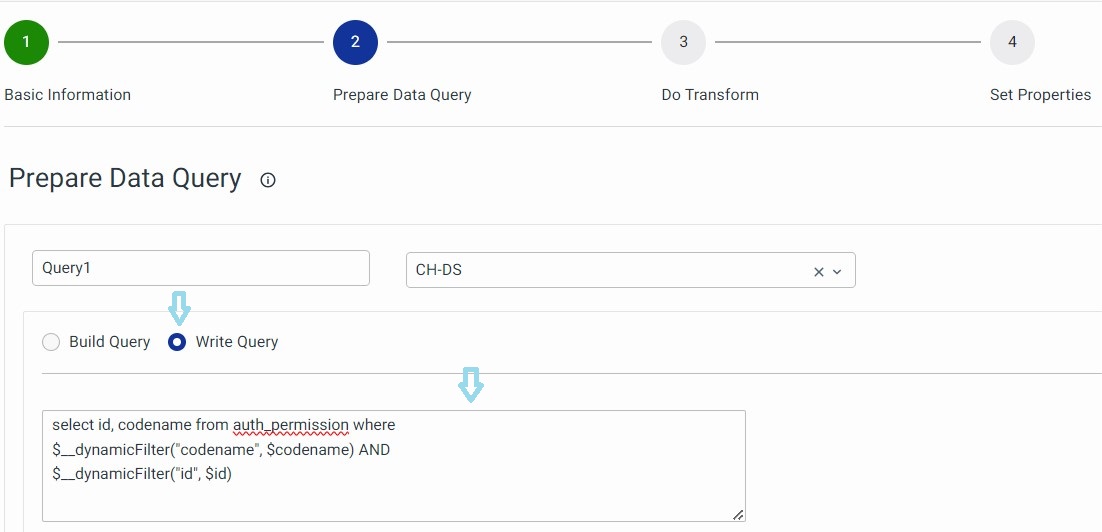Switch to the Do Transform step
This screenshot has height=532, width=1102.
point(710,95)
